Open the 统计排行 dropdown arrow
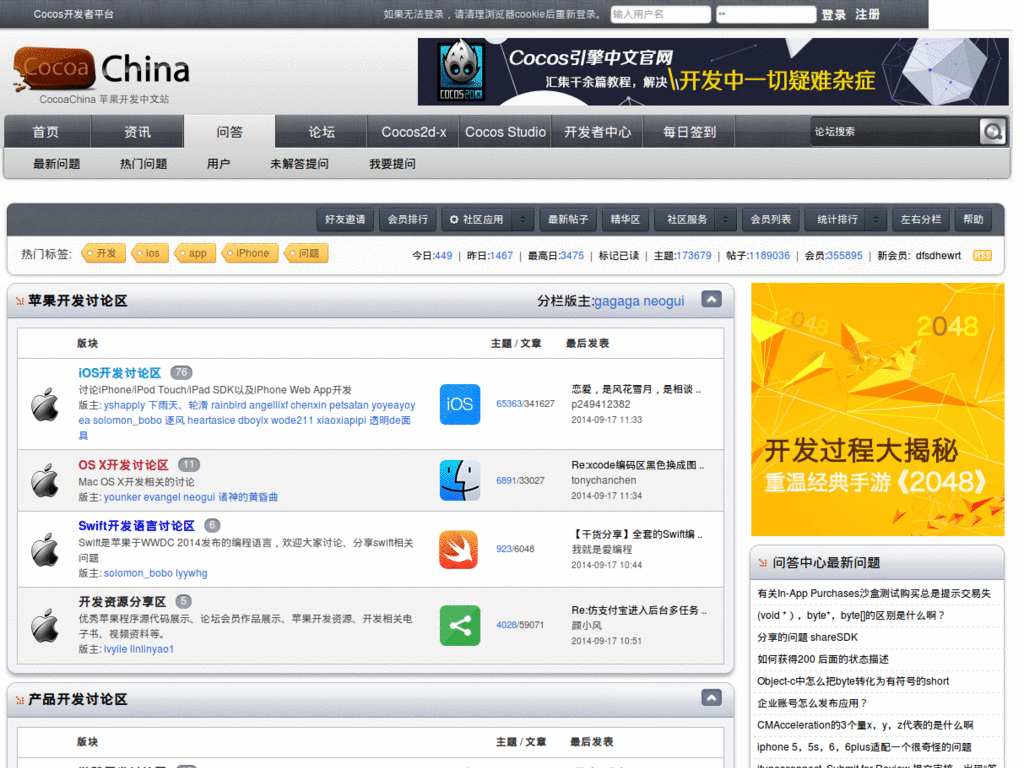Viewport: 1024px width, 768px height. click(876, 219)
